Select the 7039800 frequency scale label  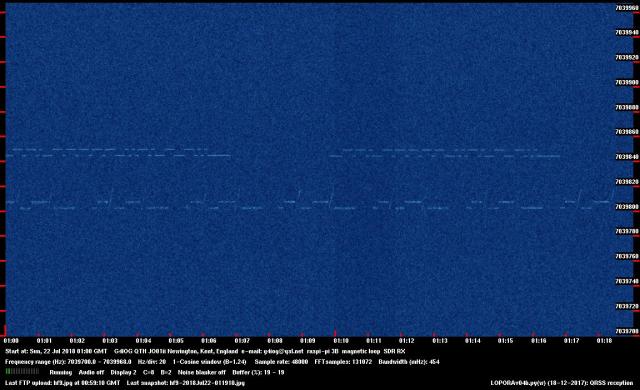pos(627,207)
